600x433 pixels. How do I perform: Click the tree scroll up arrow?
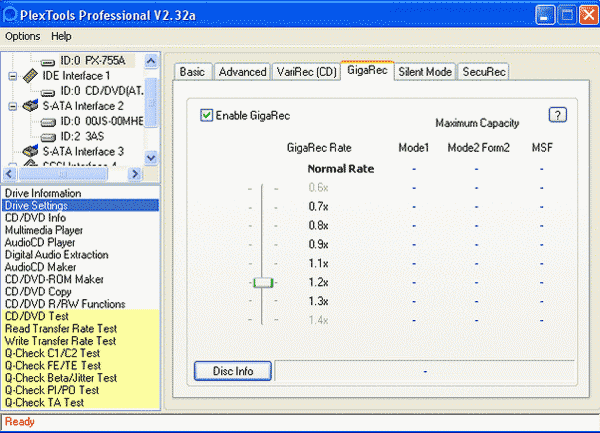151,61
